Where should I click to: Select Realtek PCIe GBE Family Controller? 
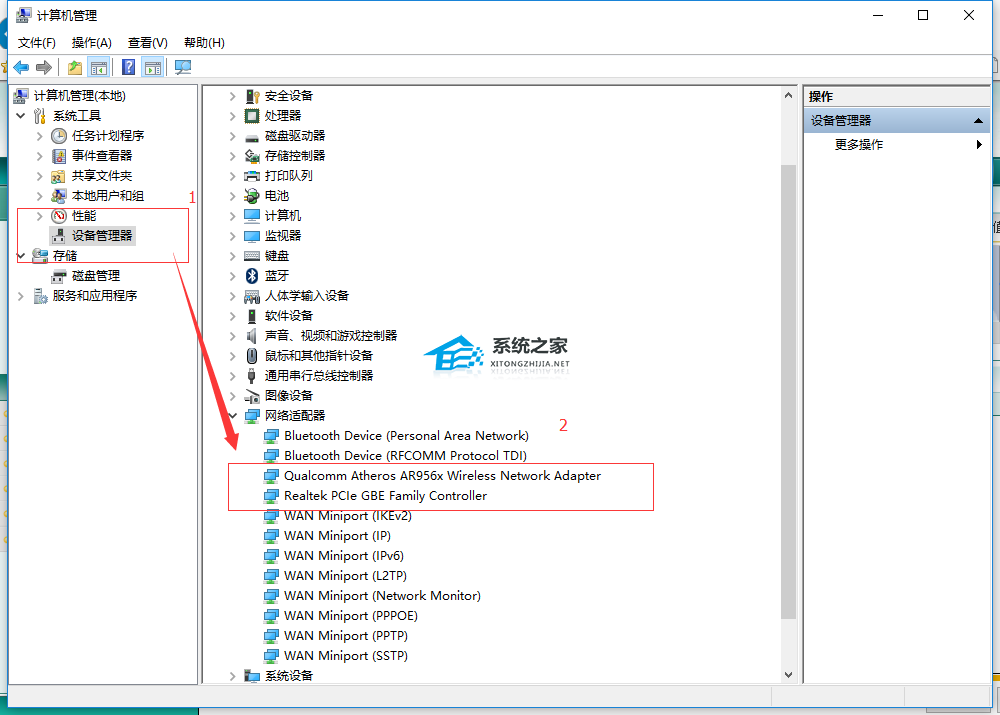385,496
